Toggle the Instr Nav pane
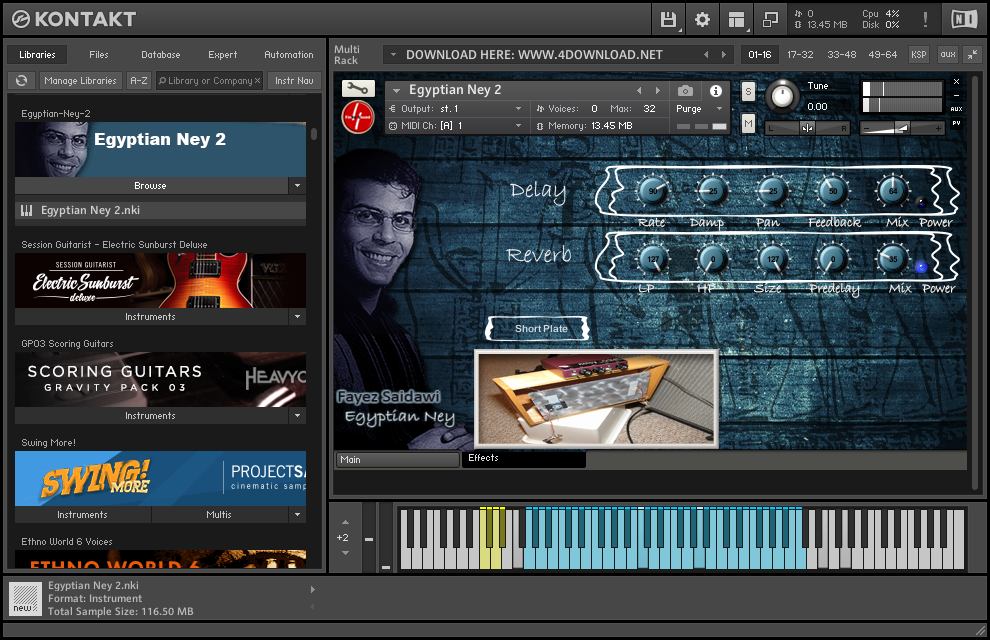This screenshot has width=990, height=640. coord(294,81)
